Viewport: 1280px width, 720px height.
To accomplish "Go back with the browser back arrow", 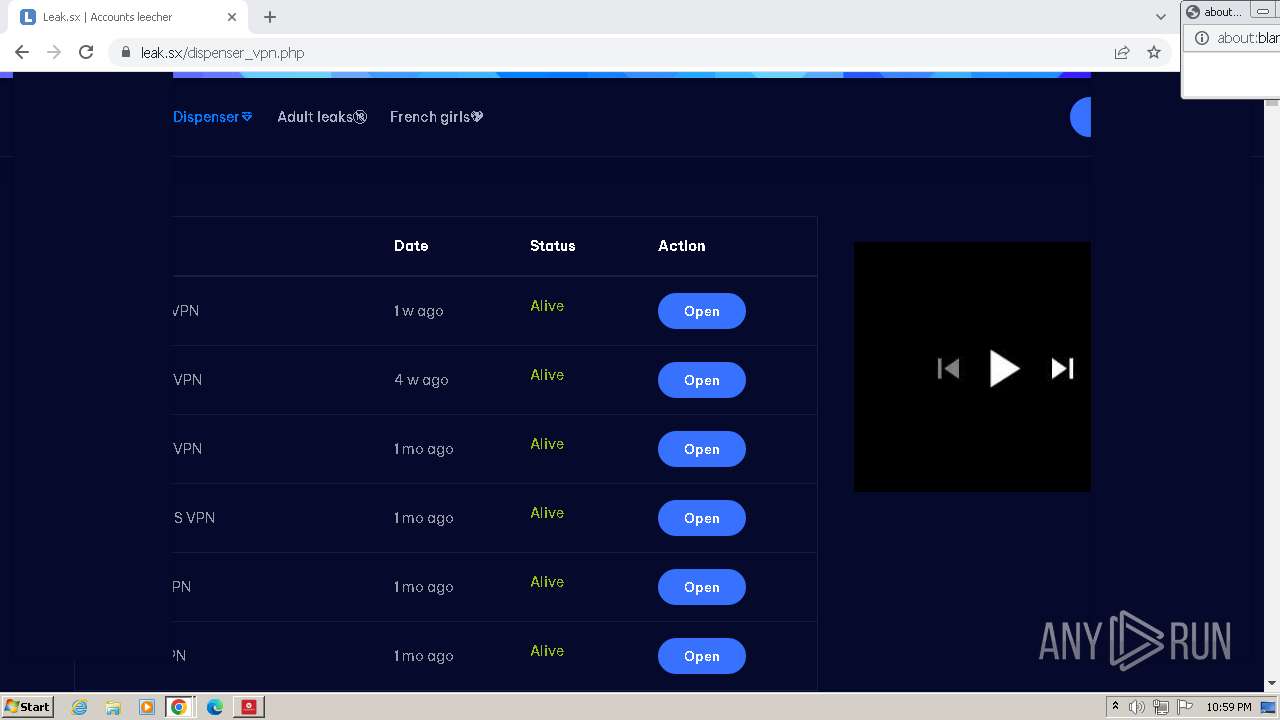I will 22,52.
